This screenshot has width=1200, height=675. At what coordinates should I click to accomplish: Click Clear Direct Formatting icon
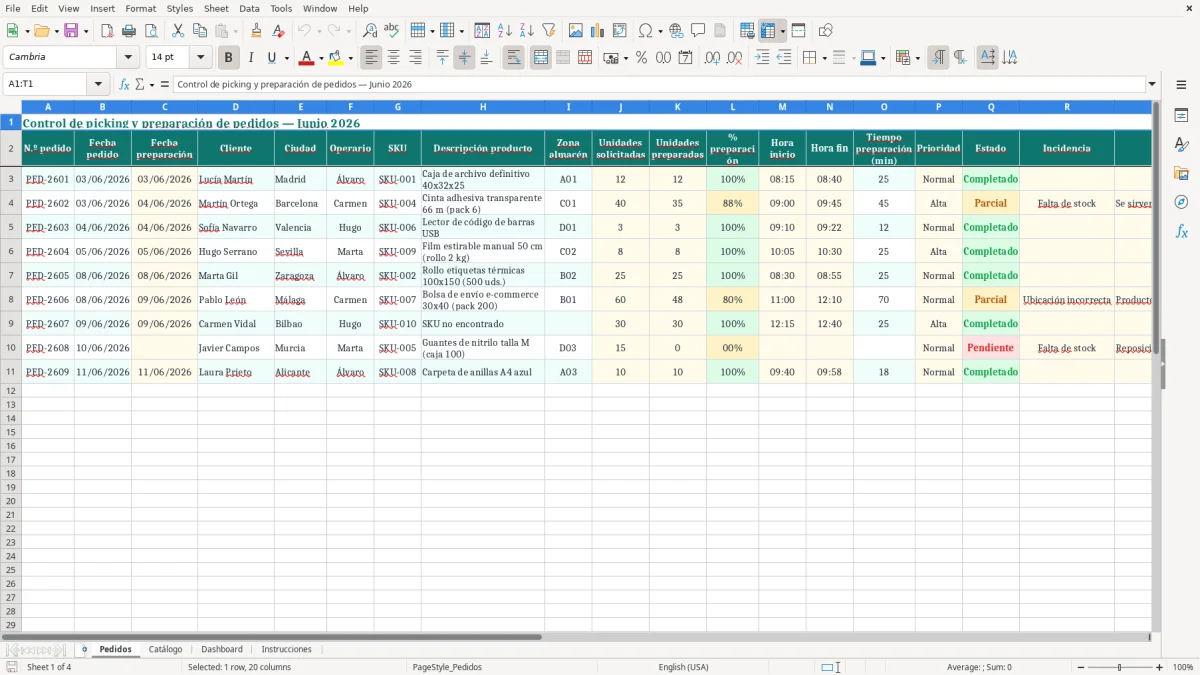(x=279, y=31)
